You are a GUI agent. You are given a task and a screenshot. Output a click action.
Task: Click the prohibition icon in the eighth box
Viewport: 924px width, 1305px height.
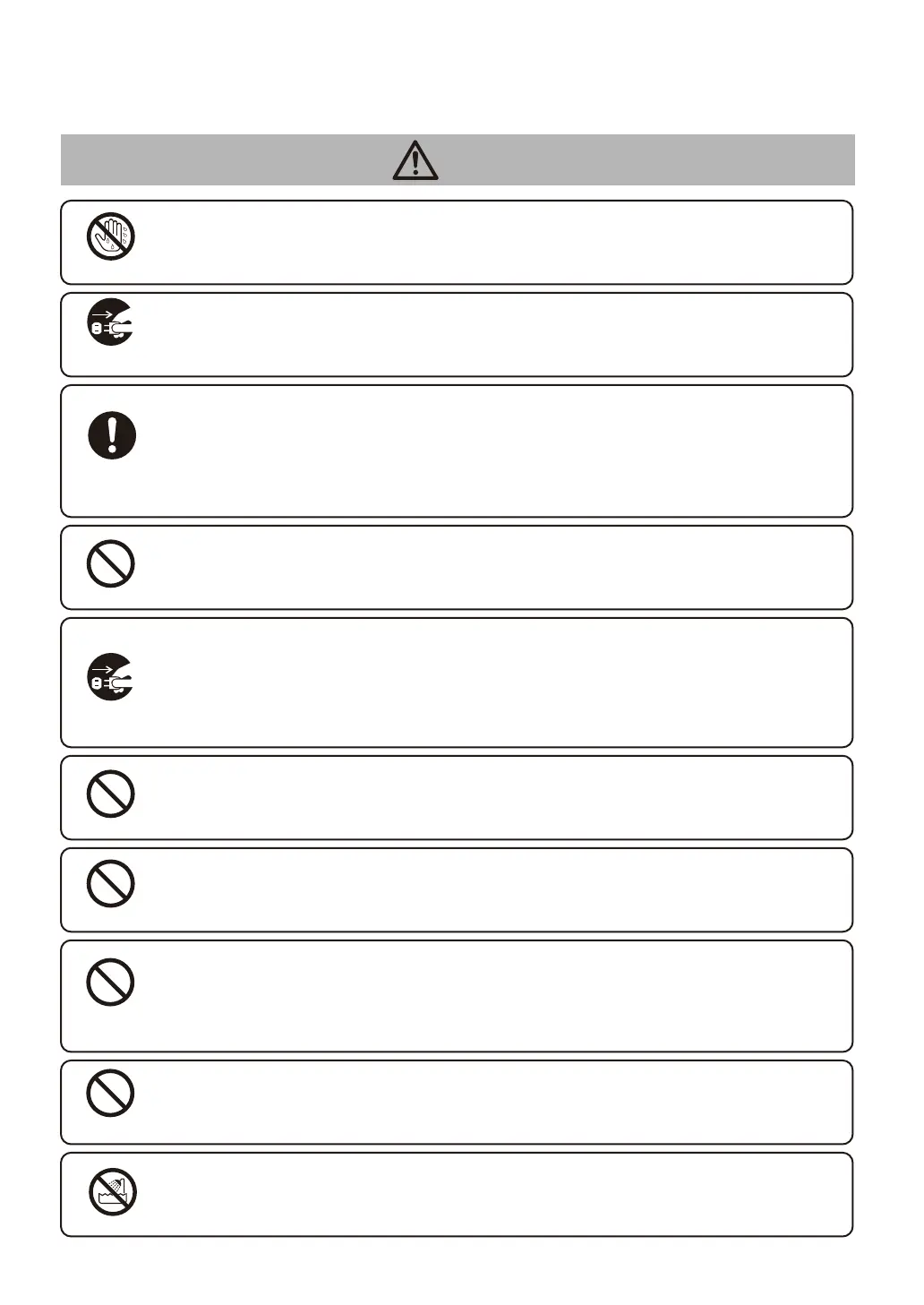point(111,982)
